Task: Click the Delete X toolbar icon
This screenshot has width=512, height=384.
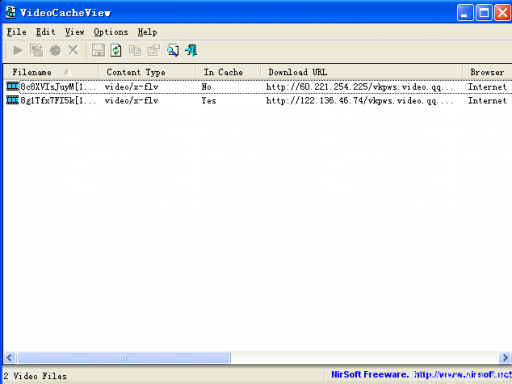Action: point(73,51)
